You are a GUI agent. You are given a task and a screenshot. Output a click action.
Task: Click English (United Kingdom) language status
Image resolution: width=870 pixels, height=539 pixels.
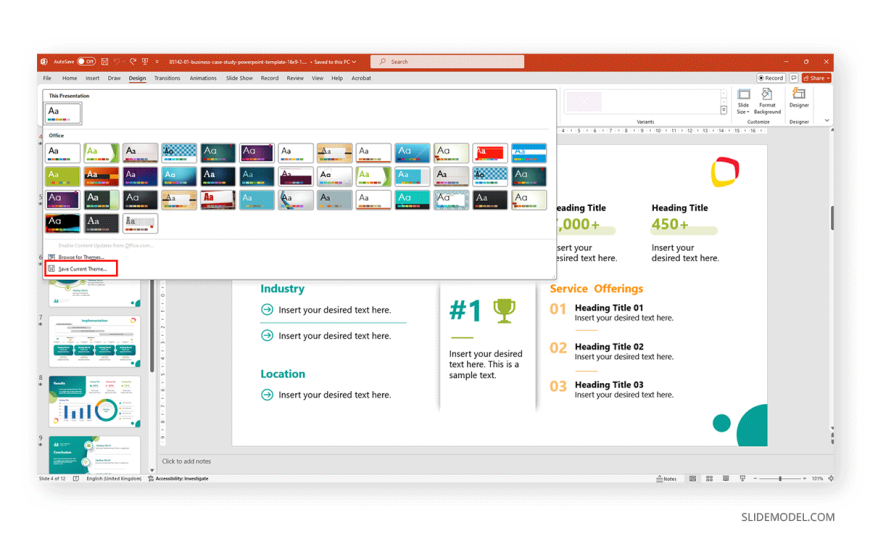coord(114,478)
